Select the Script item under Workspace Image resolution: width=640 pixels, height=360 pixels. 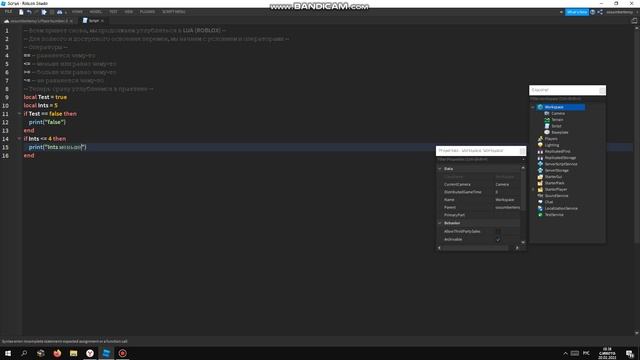[x=556, y=126]
